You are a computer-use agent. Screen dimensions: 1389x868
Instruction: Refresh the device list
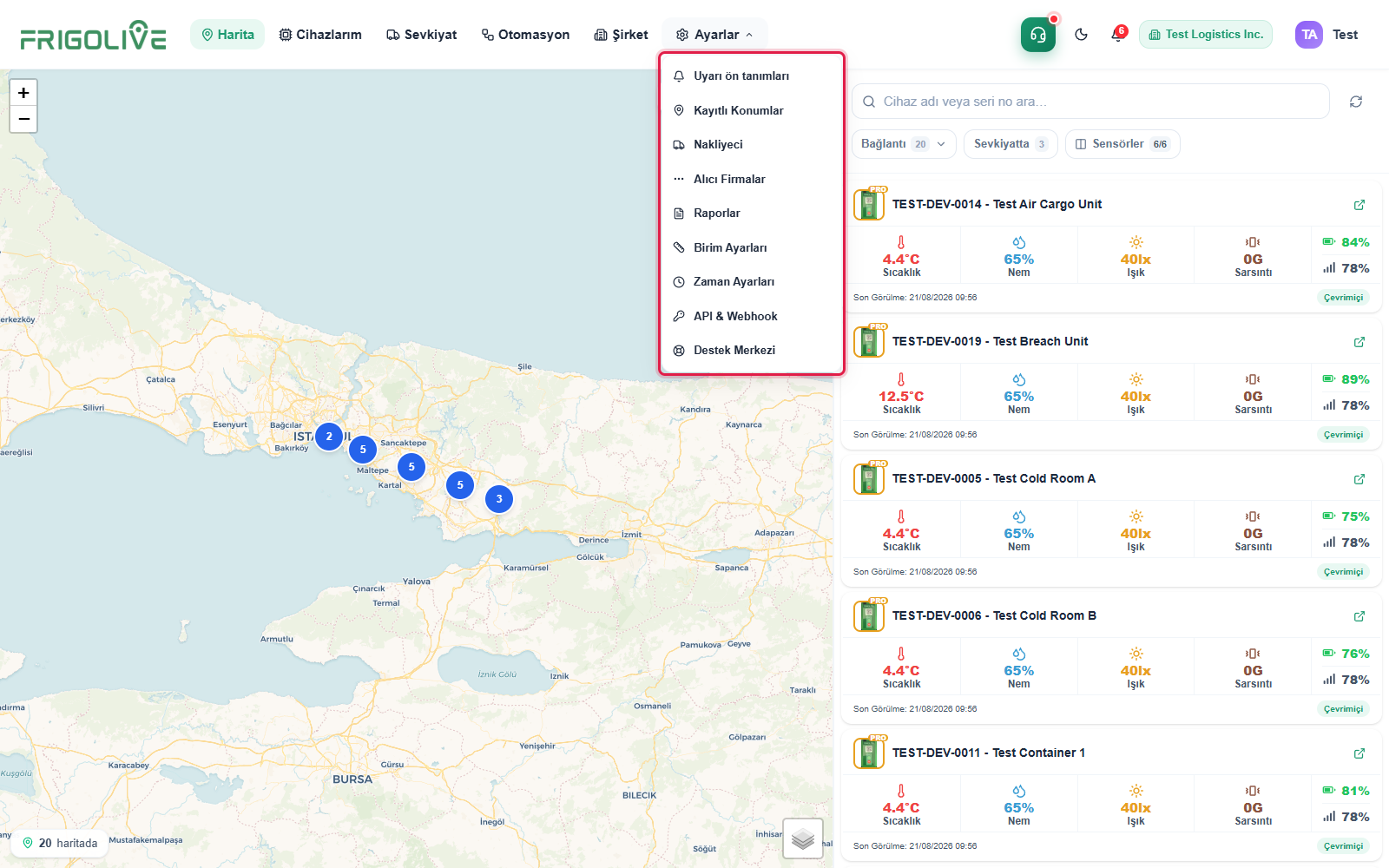click(1356, 102)
